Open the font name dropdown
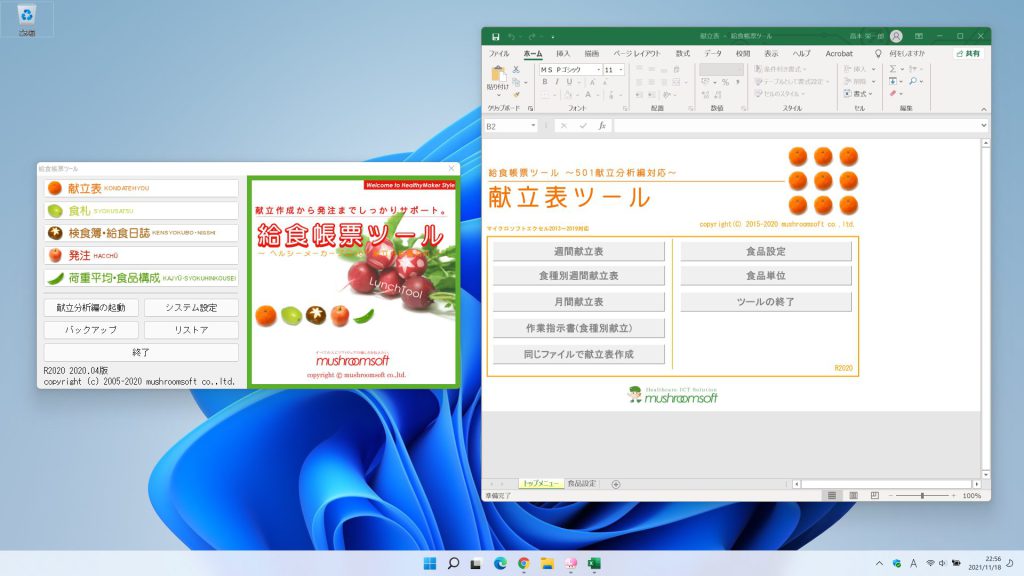The height and width of the screenshot is (576, 1024). pyautogui.click(x=598, y=69)
